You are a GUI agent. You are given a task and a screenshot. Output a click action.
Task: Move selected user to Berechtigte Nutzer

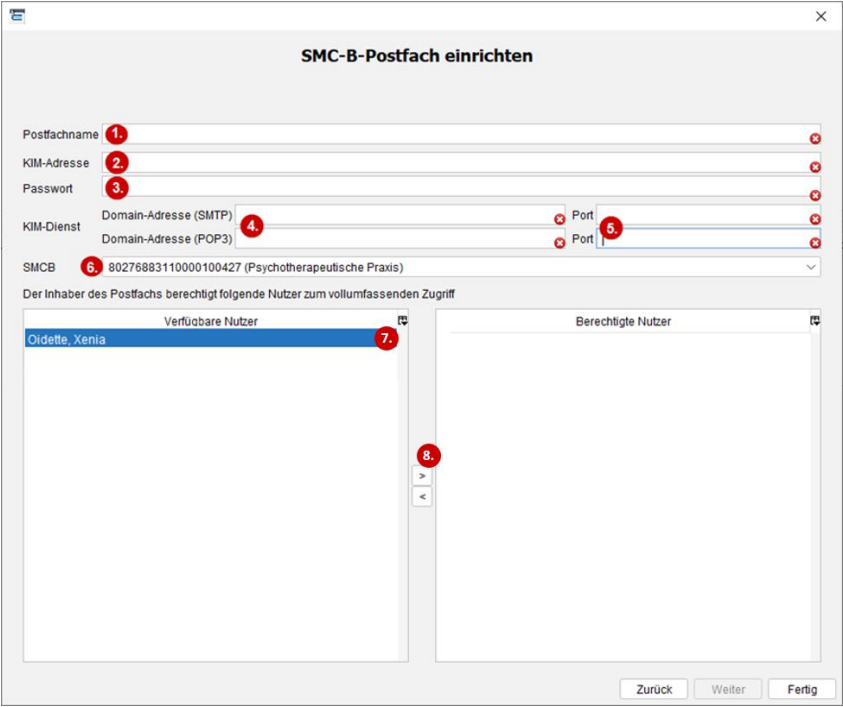(422, 476)
